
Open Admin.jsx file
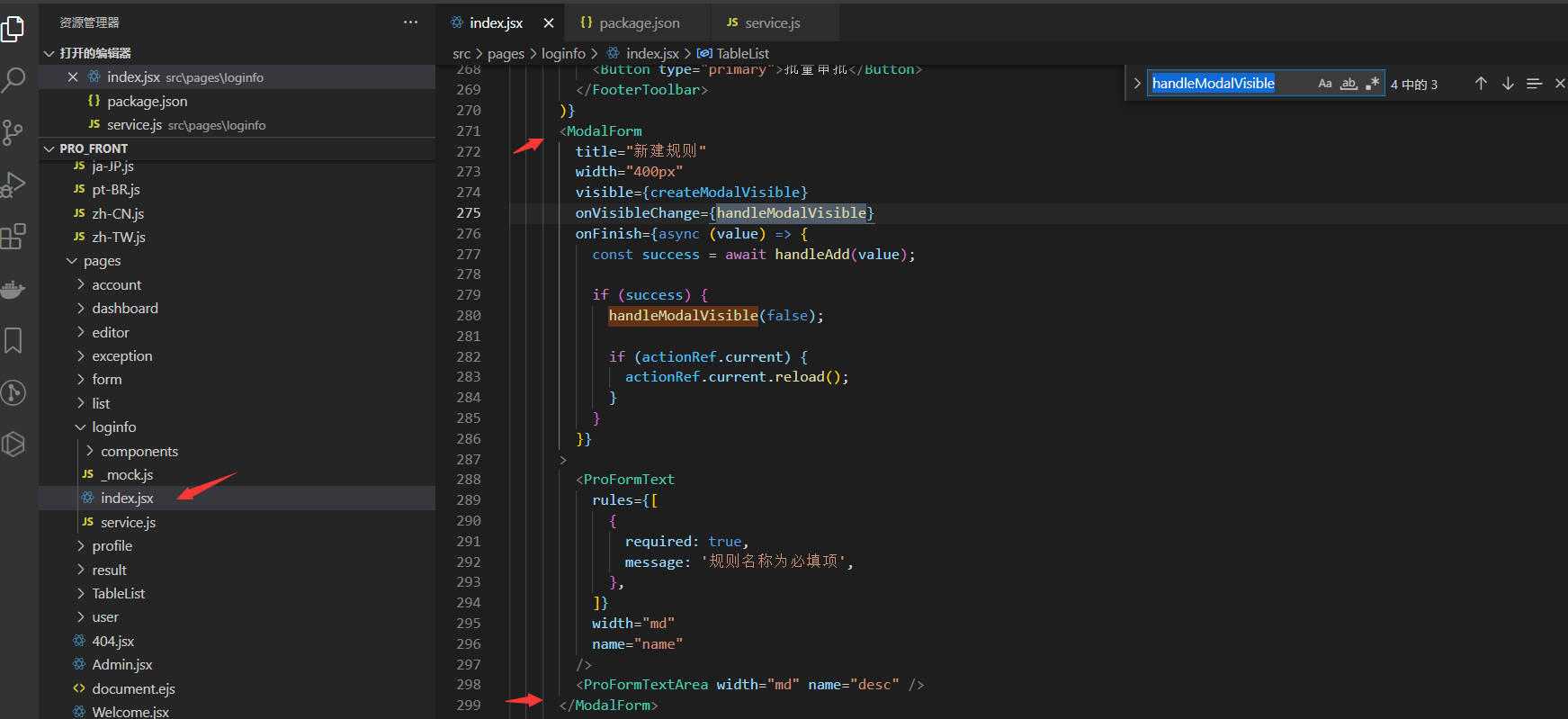[x=237, y=665]
